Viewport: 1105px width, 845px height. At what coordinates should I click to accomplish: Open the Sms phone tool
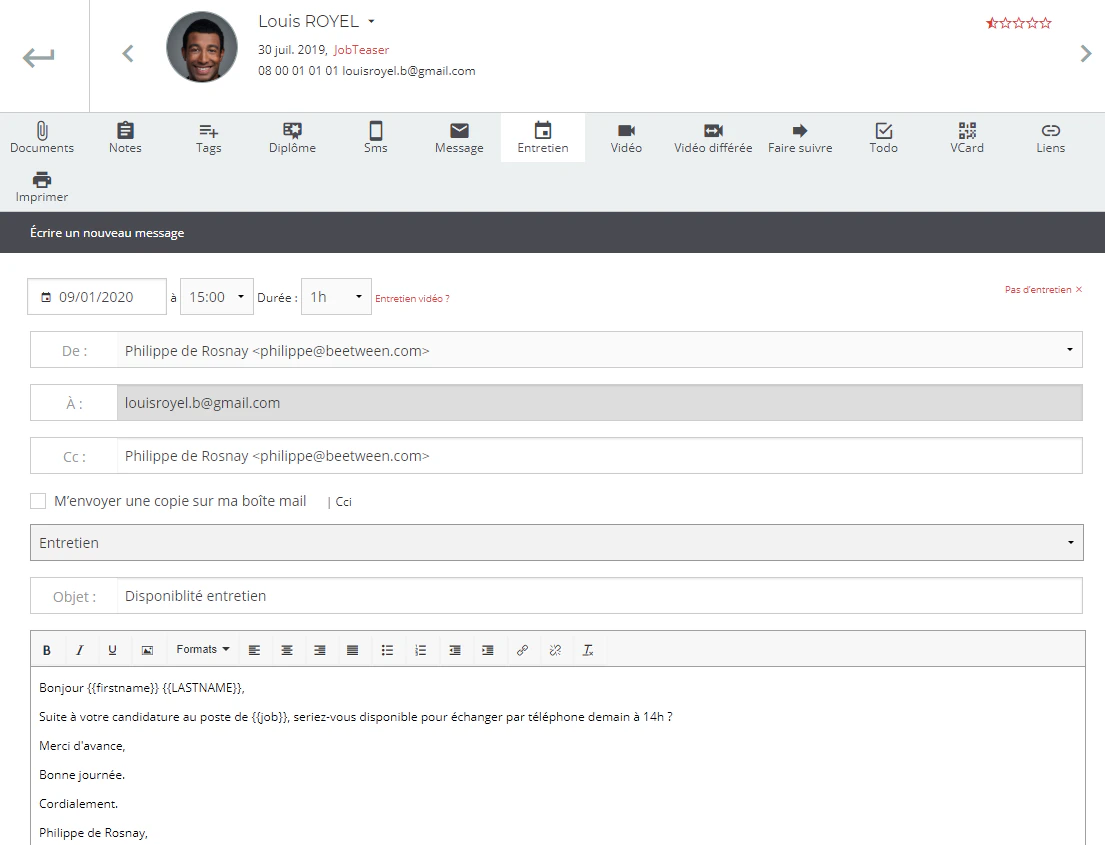click(376, 137)
